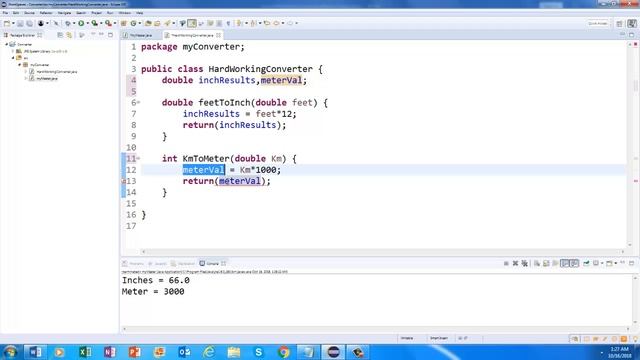
Task: Select myMeter.java in Package Explorer
Action: pyautogui.click(x=47, y=78)
